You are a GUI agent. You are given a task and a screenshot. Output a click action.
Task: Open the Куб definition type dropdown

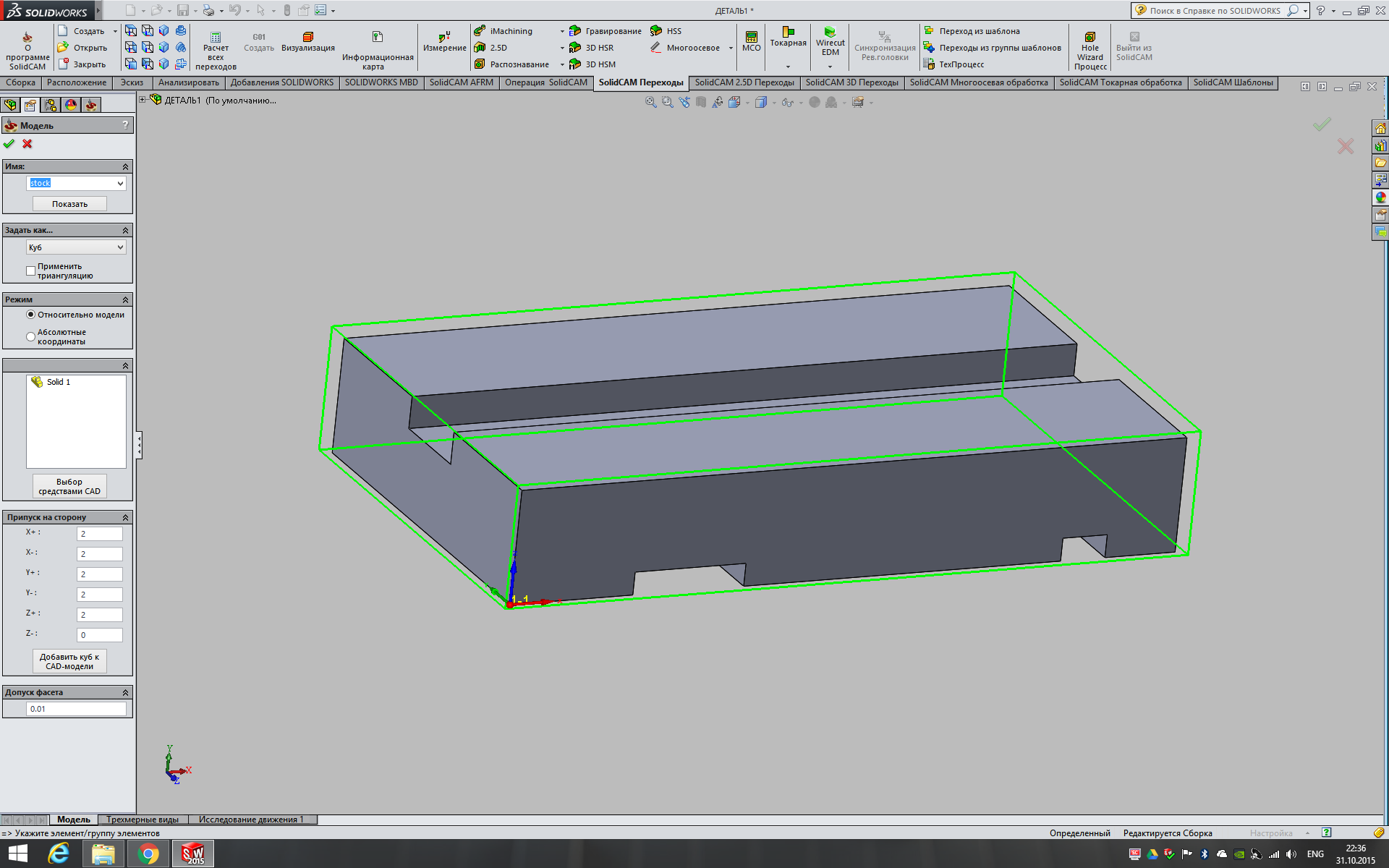pos(120,247)
